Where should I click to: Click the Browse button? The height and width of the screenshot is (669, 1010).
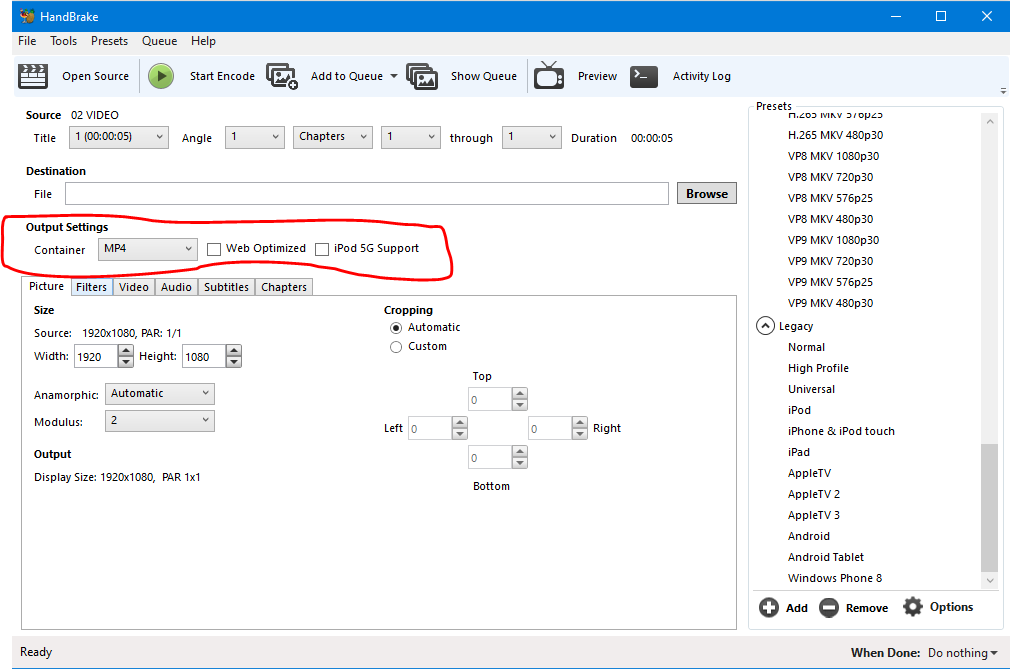point(707,193)
